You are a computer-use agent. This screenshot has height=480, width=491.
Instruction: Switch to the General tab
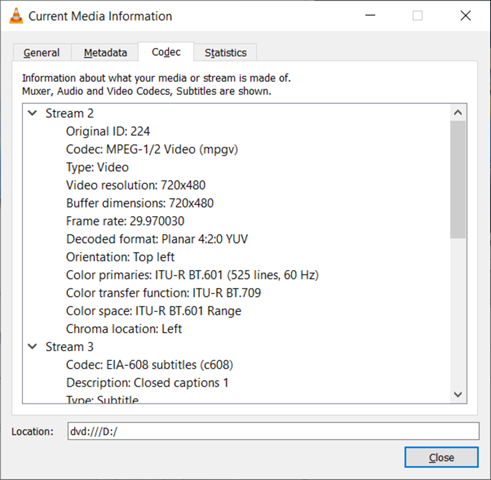[x=42, y=52]
